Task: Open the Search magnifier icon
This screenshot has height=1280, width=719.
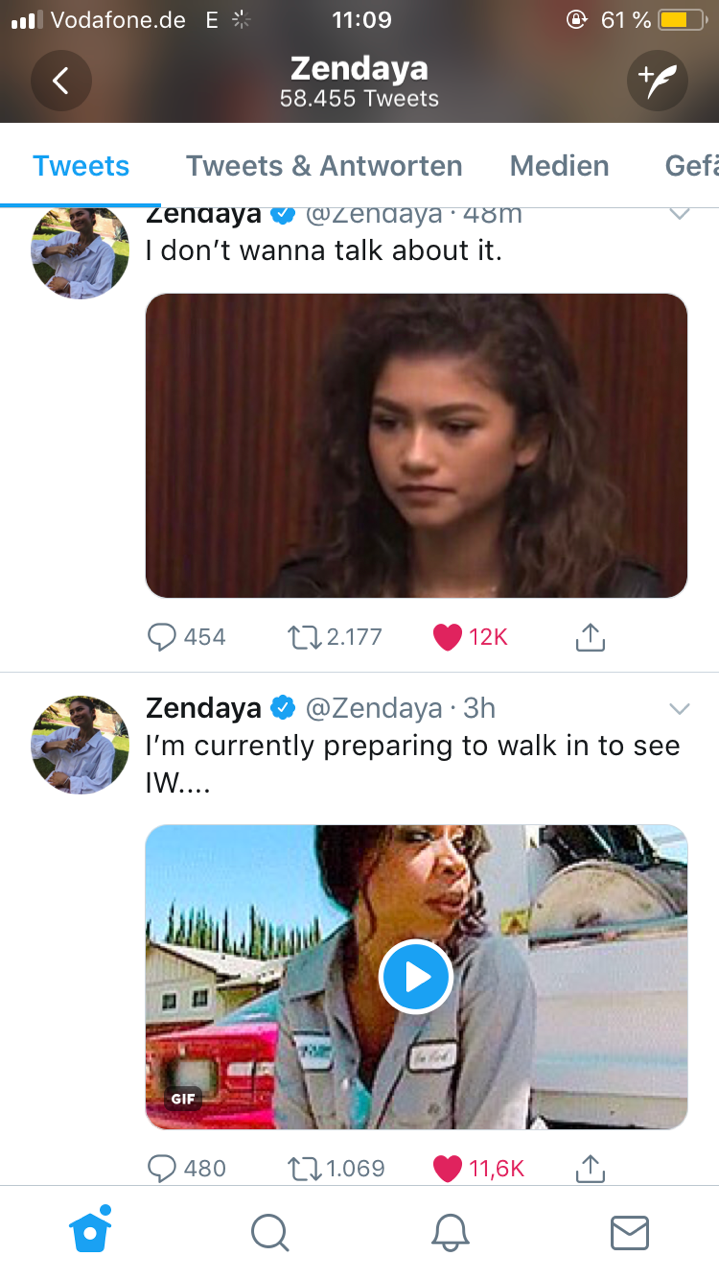Action: [269, 1232]
